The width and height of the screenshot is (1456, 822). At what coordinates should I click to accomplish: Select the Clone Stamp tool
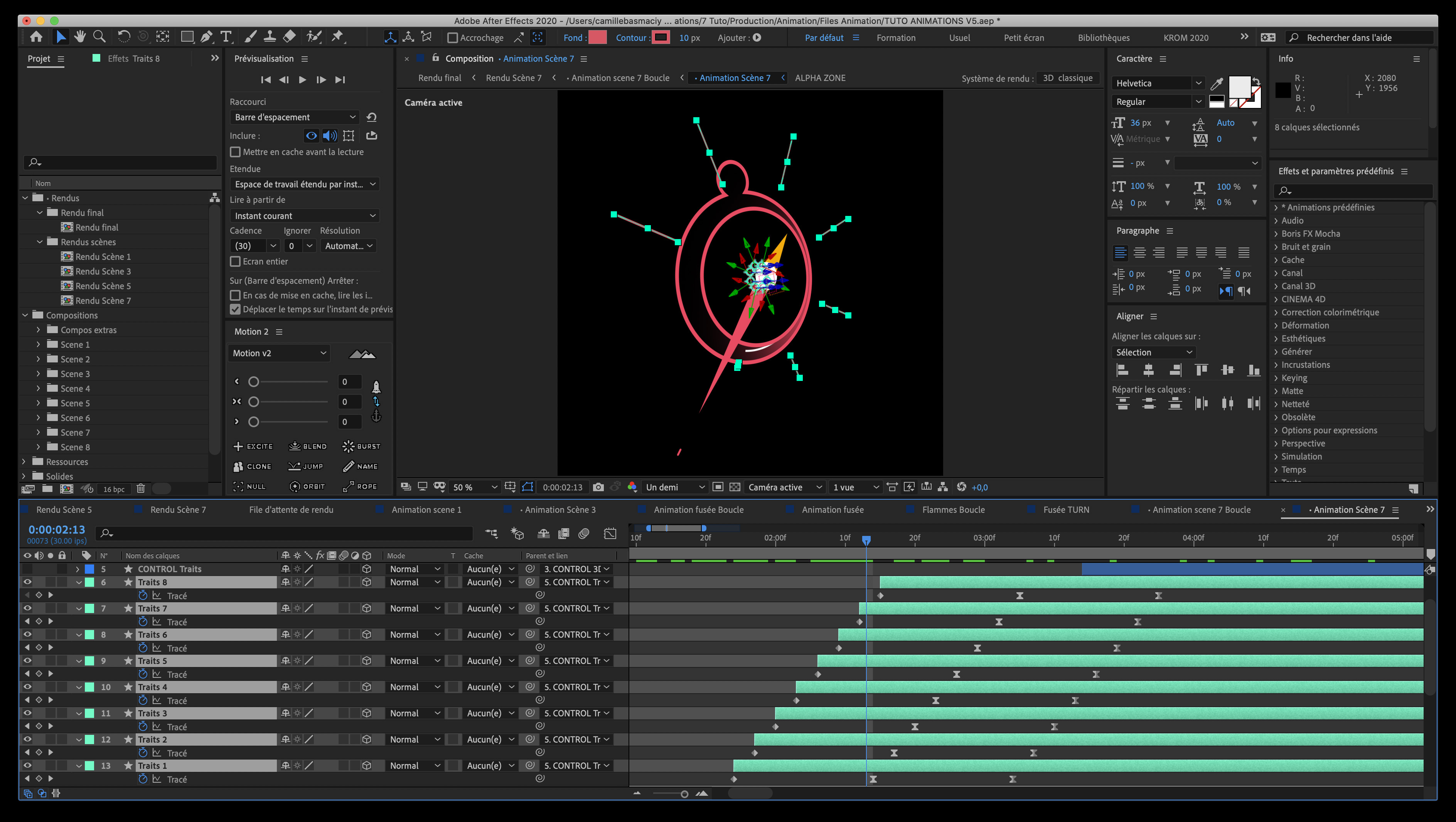[270, 37]
